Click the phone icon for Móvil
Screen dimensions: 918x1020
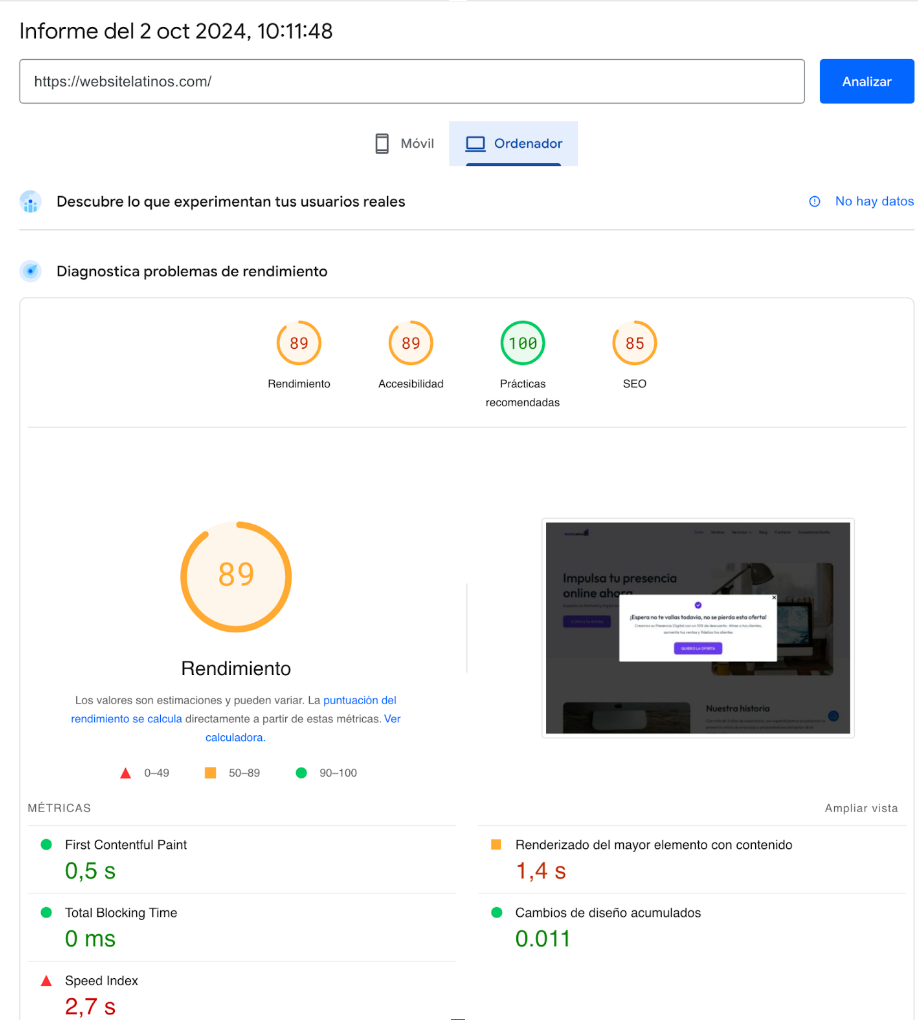tap(382, 144)
